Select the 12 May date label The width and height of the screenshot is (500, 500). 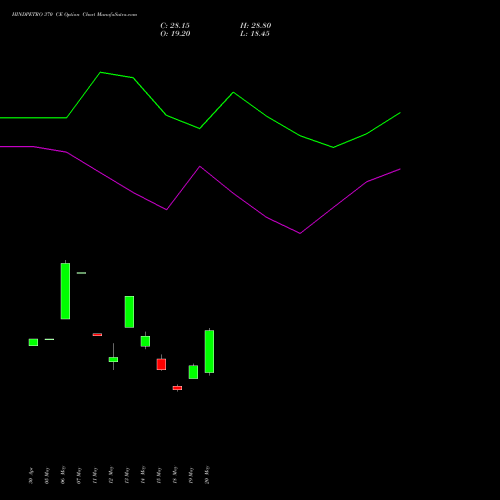click(x=111, y=475)
